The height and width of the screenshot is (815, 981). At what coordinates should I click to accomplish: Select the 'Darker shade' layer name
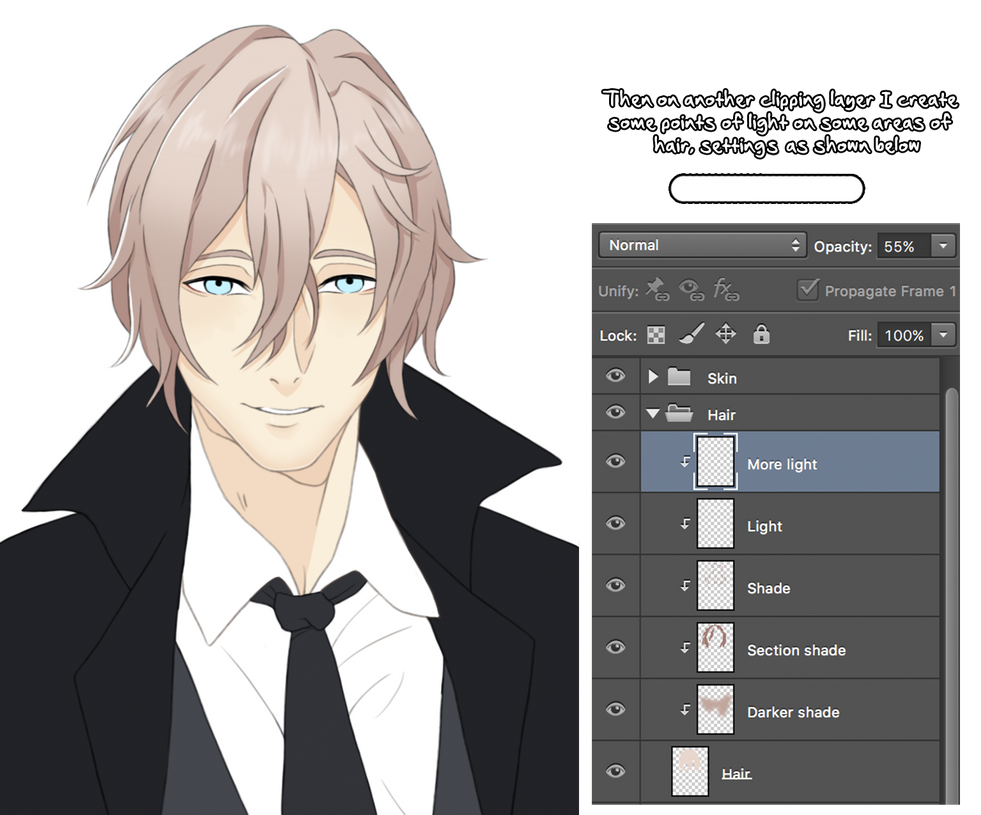click(793, 712)
